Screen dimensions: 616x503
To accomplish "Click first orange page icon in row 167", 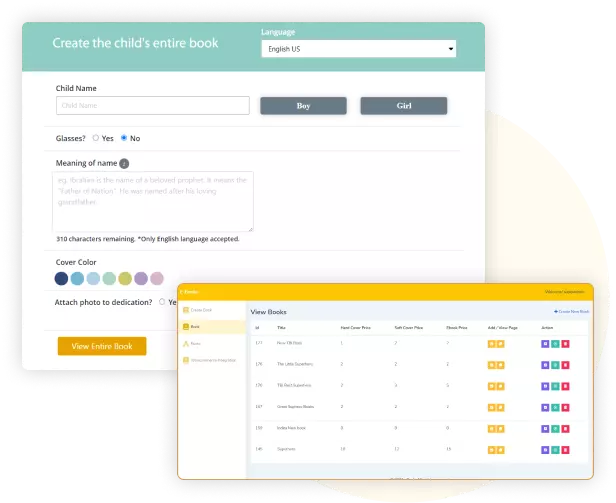I will 491,408.
